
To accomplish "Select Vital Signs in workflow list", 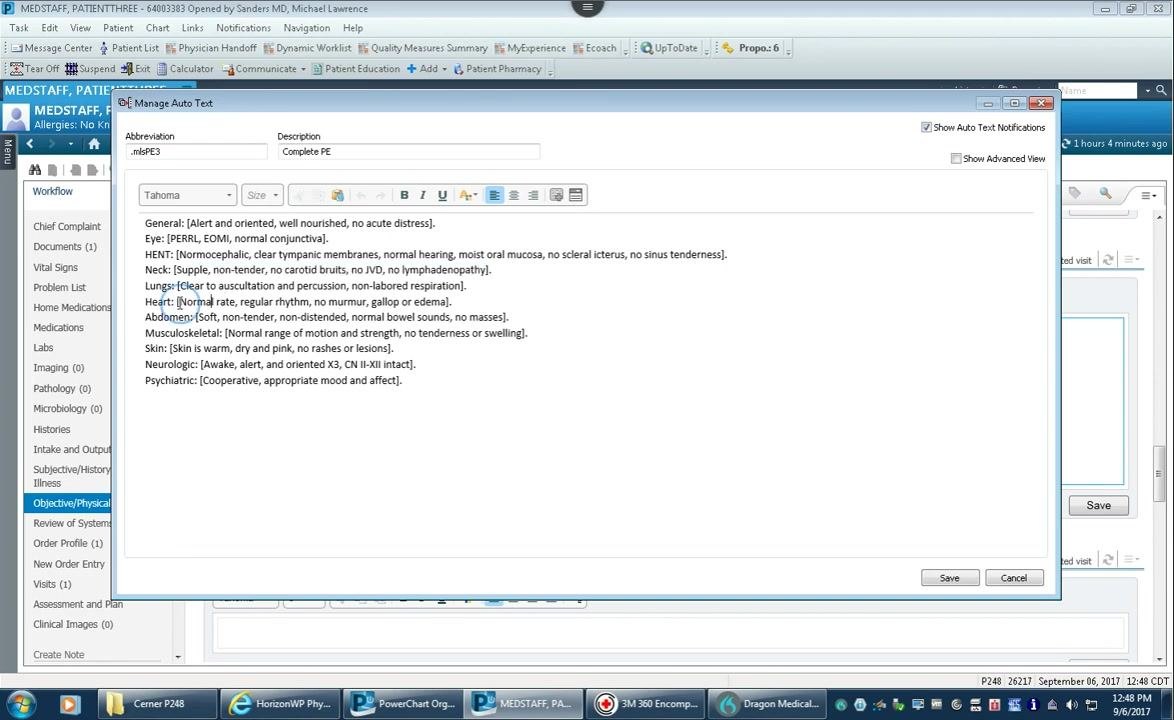I will pyautogui.click(x=55, y=267).
